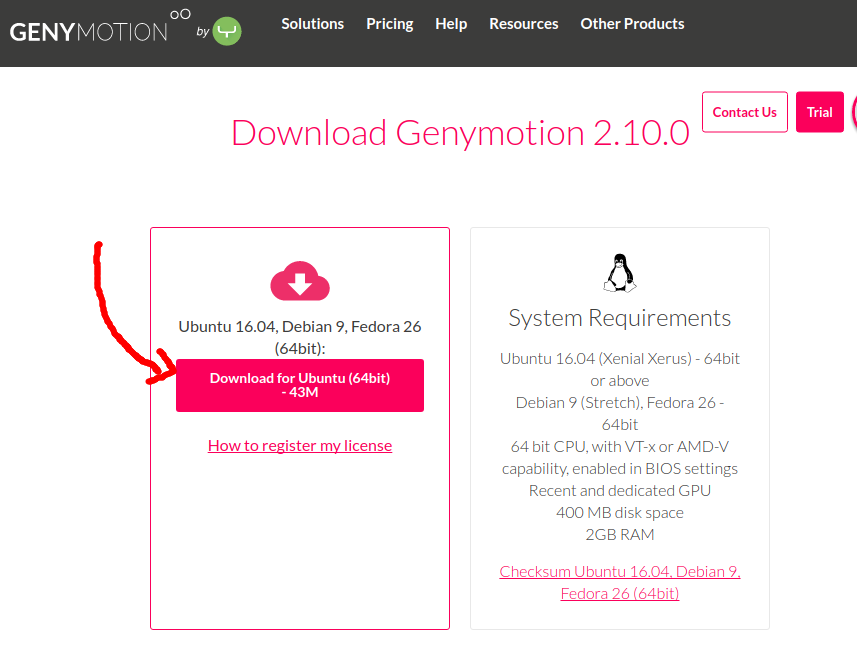The image size is (857, 669).
Task: Open the Resources menu
Action: (524, 24)
